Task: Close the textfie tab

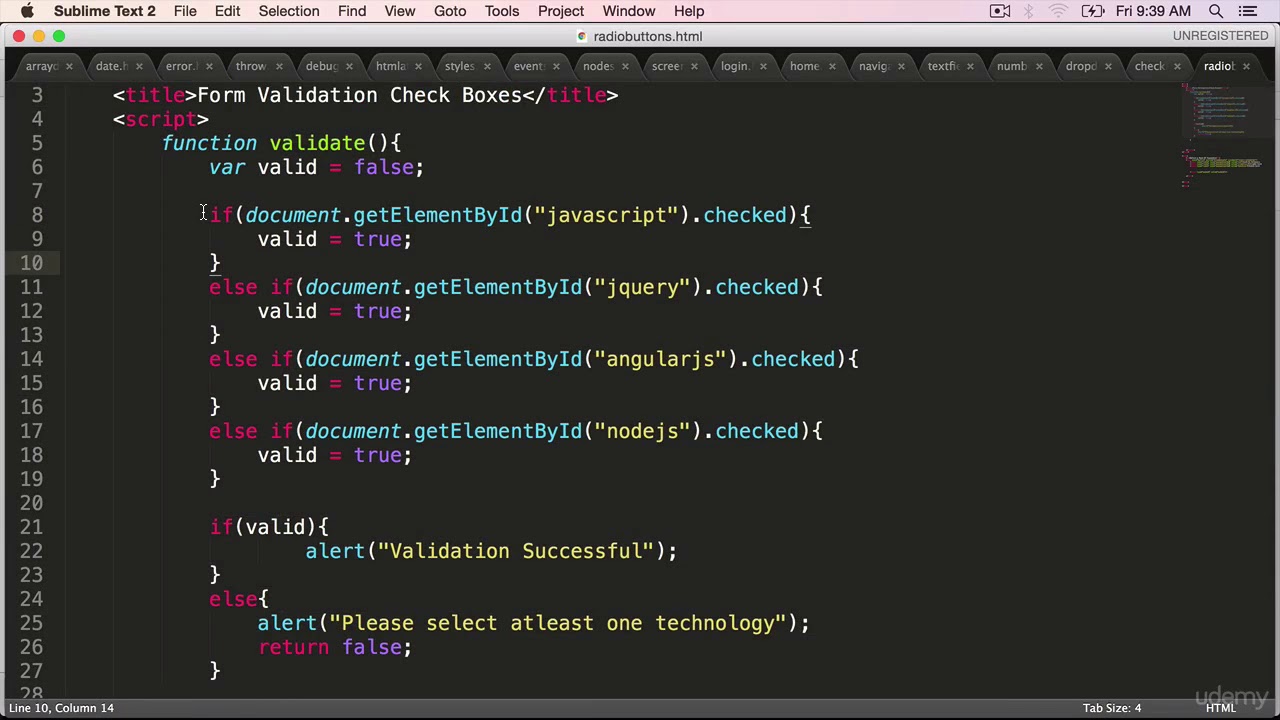Action: (x=970, y=67)
